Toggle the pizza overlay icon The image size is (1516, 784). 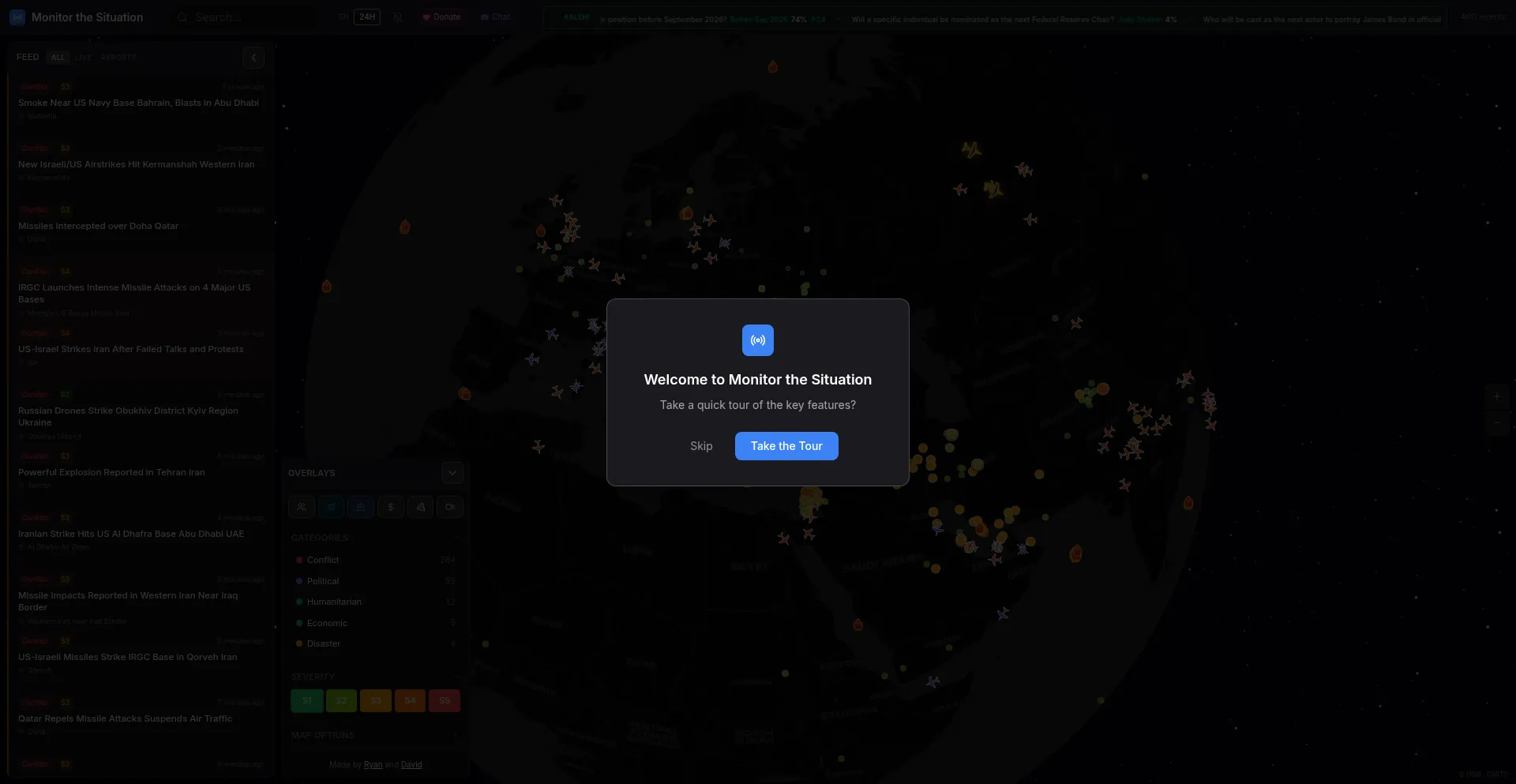(421, 507)
